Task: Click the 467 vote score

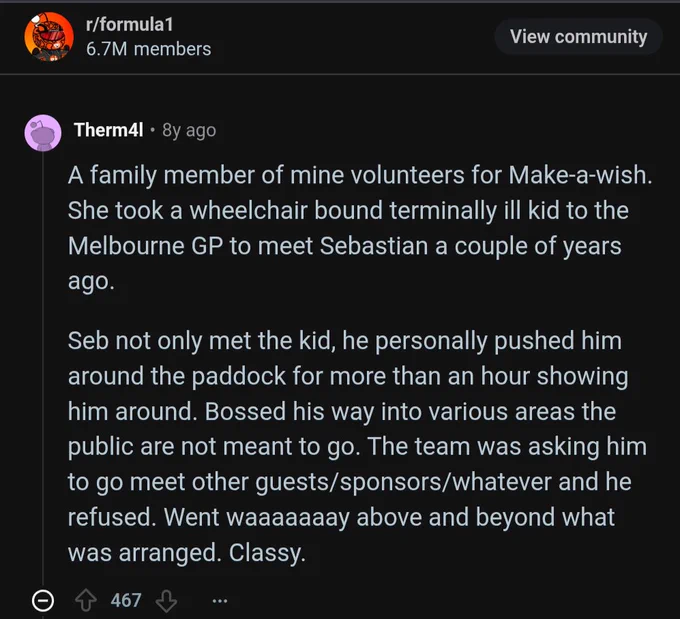Action: (126, 601)
